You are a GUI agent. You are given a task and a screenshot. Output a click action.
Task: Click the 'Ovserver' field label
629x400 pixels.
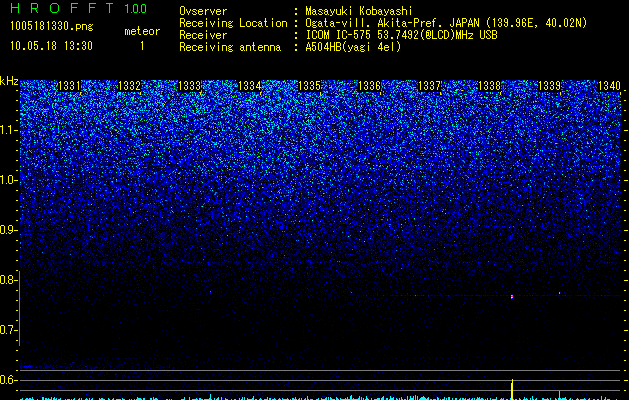click(203, 11)
